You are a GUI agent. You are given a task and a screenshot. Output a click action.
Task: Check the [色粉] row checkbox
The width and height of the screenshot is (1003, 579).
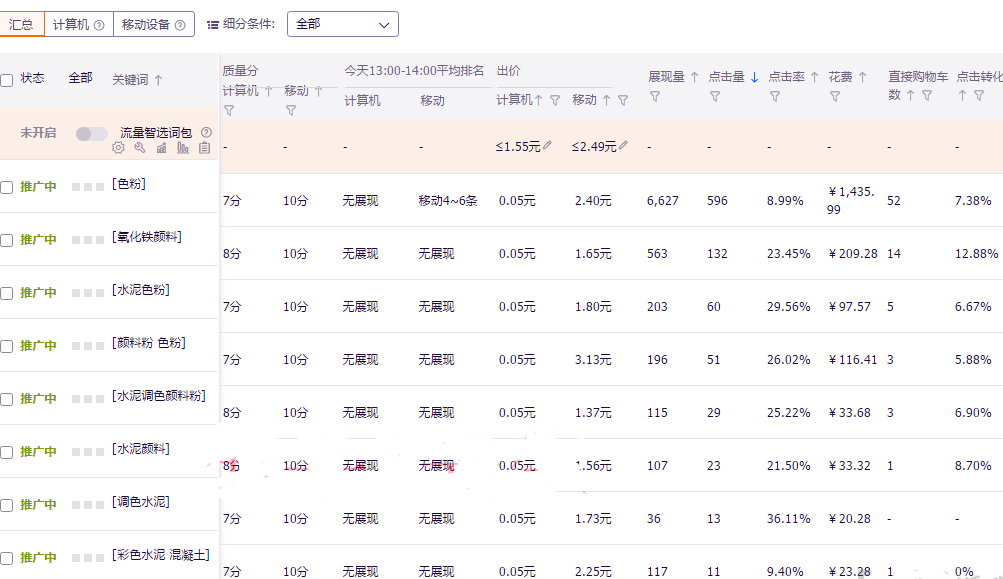click(6, 187)
